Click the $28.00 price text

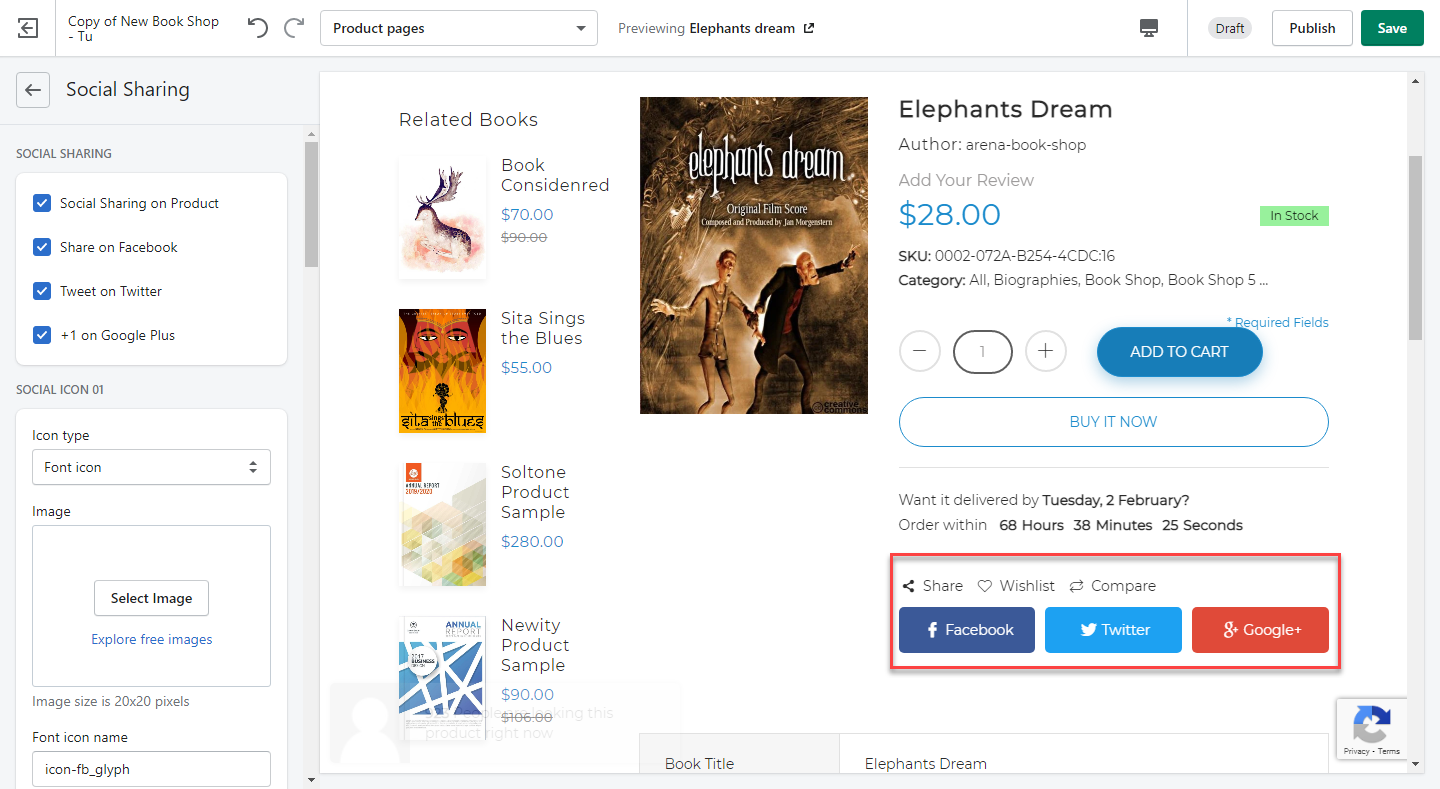point(949,214)
